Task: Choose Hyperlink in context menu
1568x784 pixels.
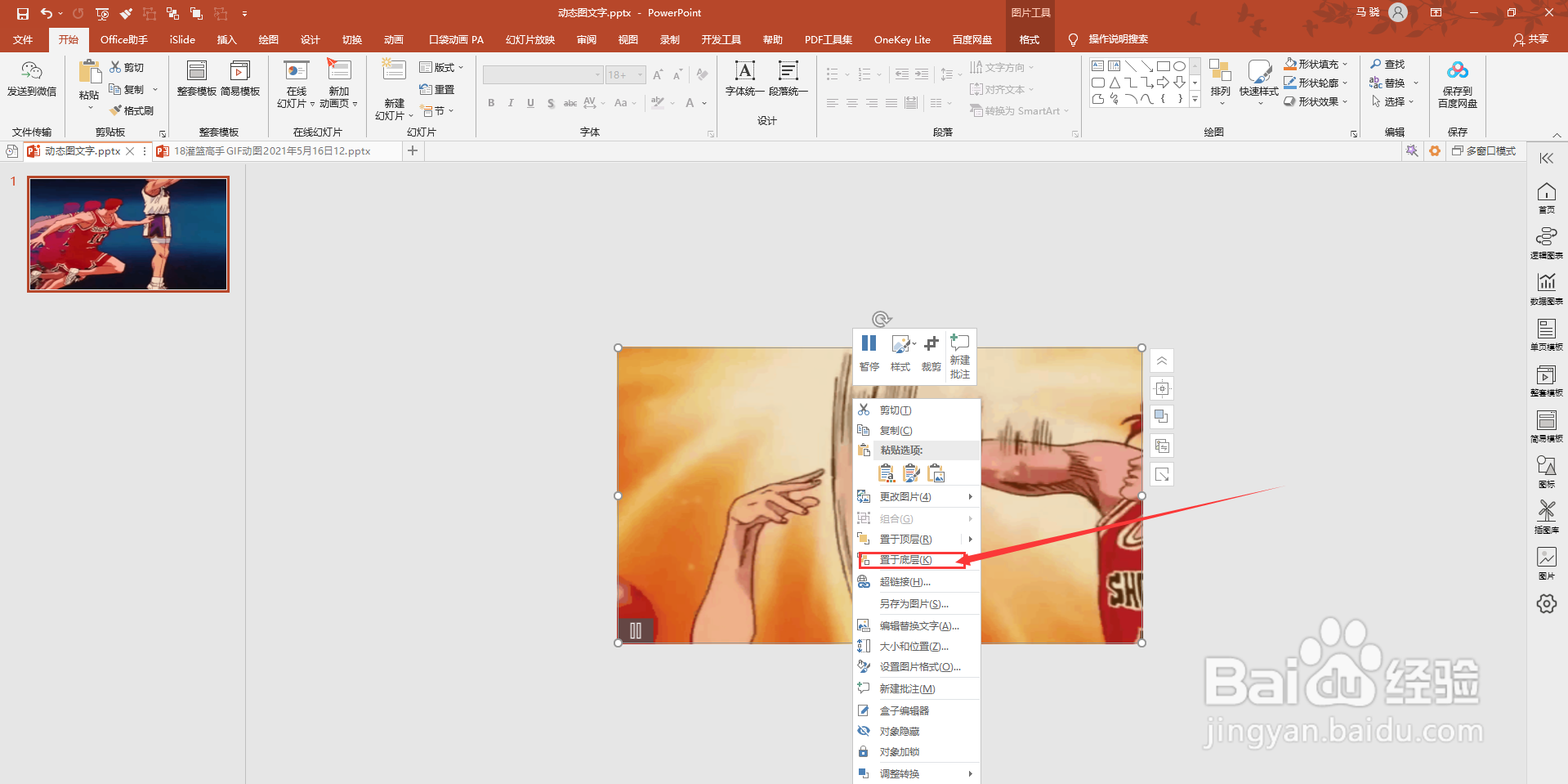Action: coord(916,582)
